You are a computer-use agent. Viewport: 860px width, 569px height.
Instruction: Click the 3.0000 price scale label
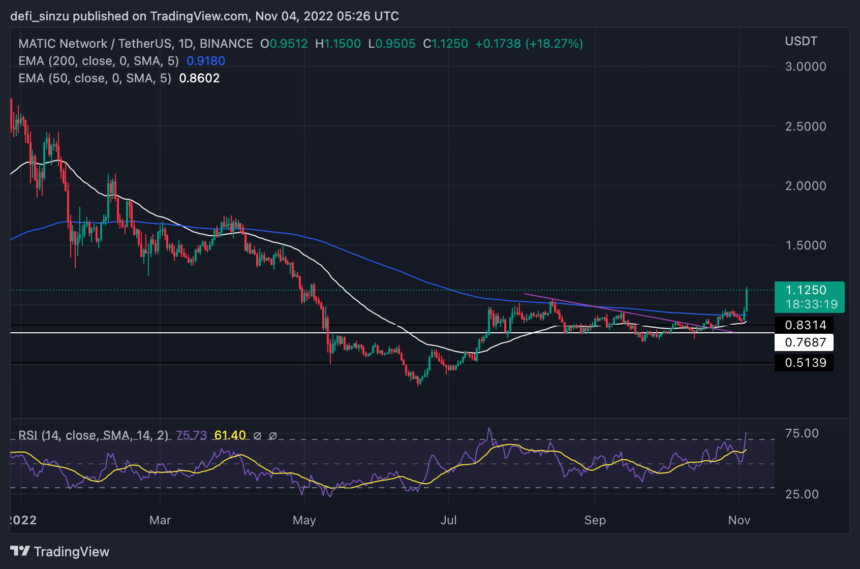(x=804, y=66)
